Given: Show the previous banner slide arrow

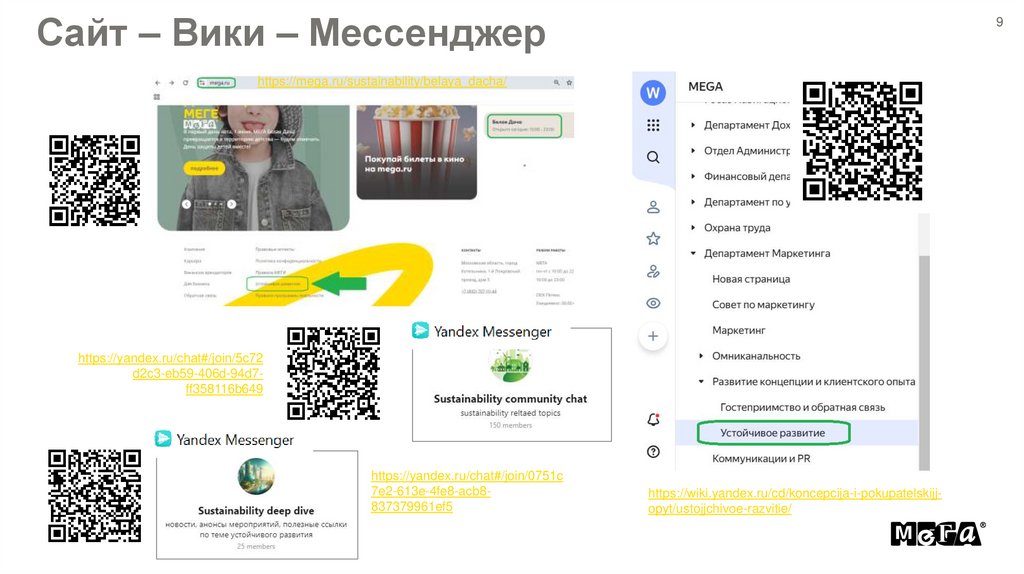Looking at the screenshot, I should click(x=186, y=204).
